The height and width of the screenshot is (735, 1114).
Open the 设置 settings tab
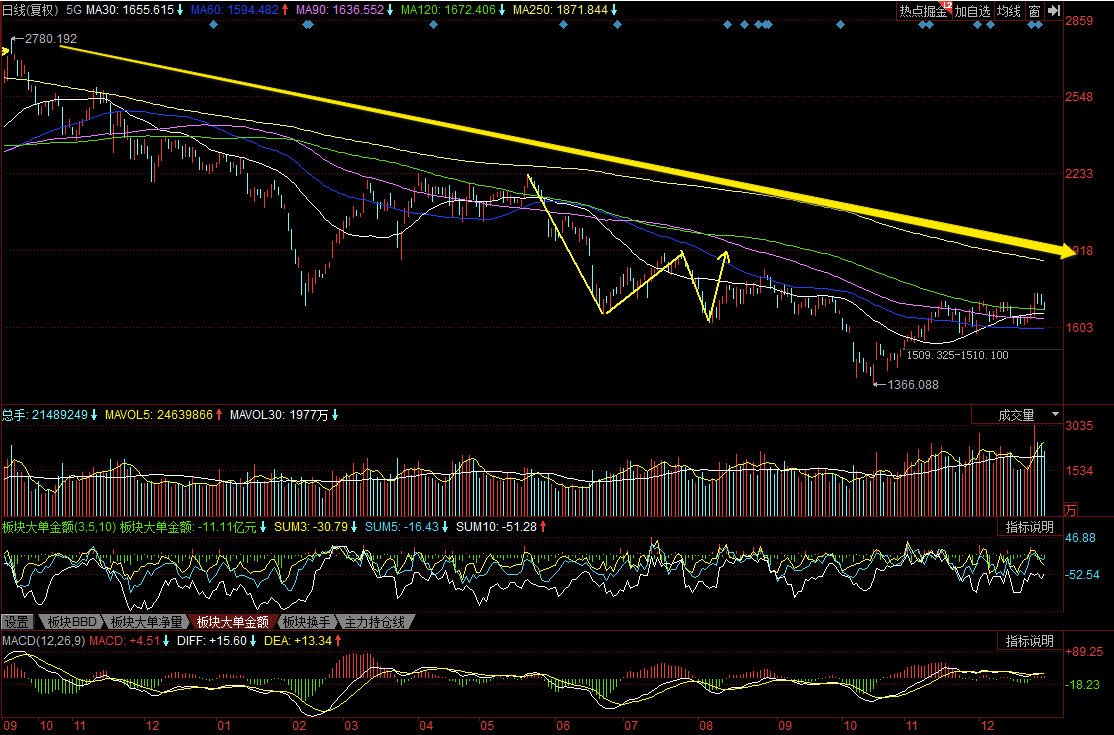[17, 622]
